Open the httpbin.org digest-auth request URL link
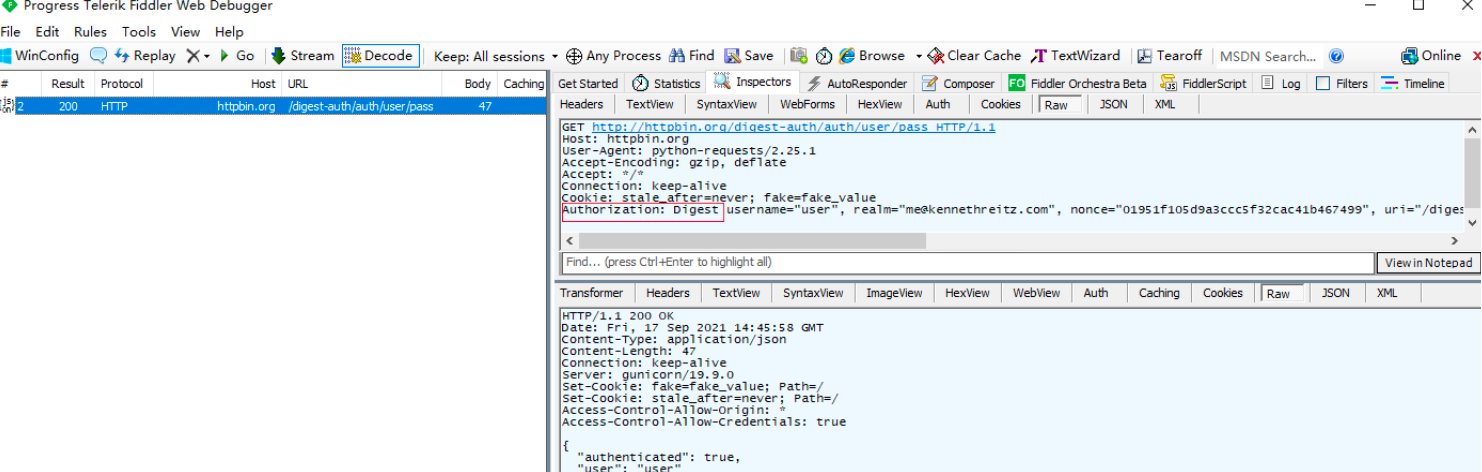The height and width of the screenshot is (472, 1482). 793,128
